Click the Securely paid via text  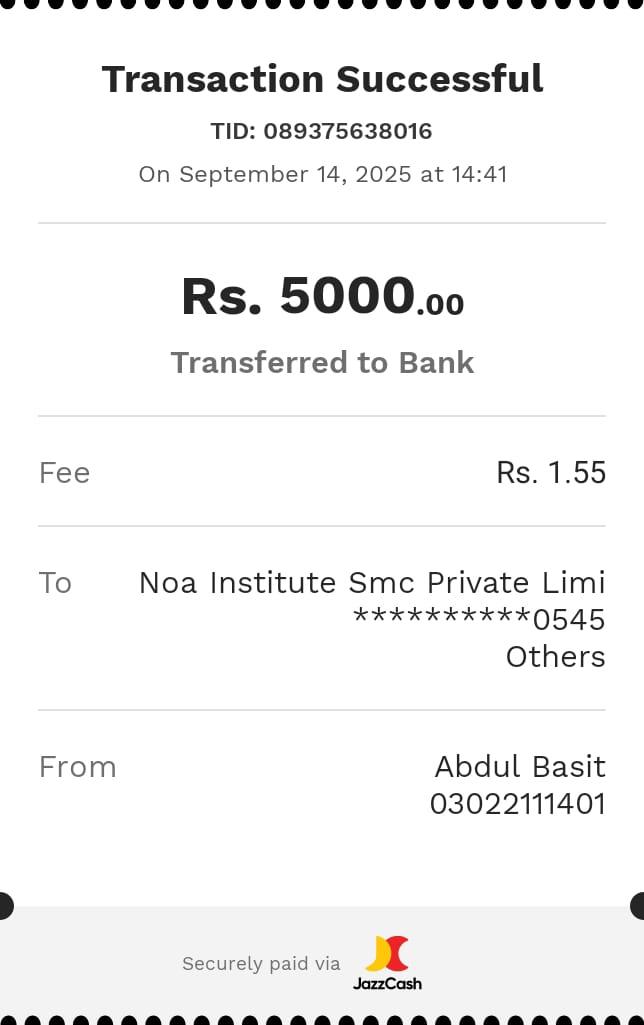(261, 964)
